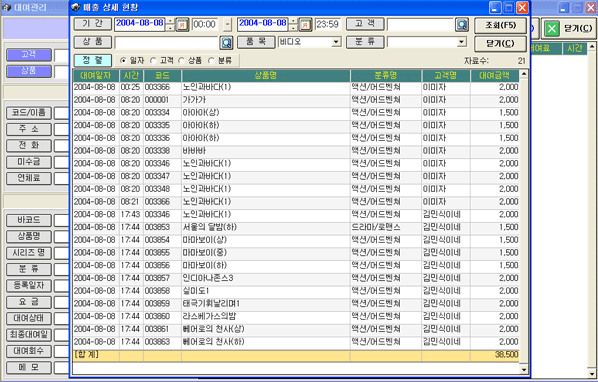Open the start date calendar picker icon

point(182,25)
